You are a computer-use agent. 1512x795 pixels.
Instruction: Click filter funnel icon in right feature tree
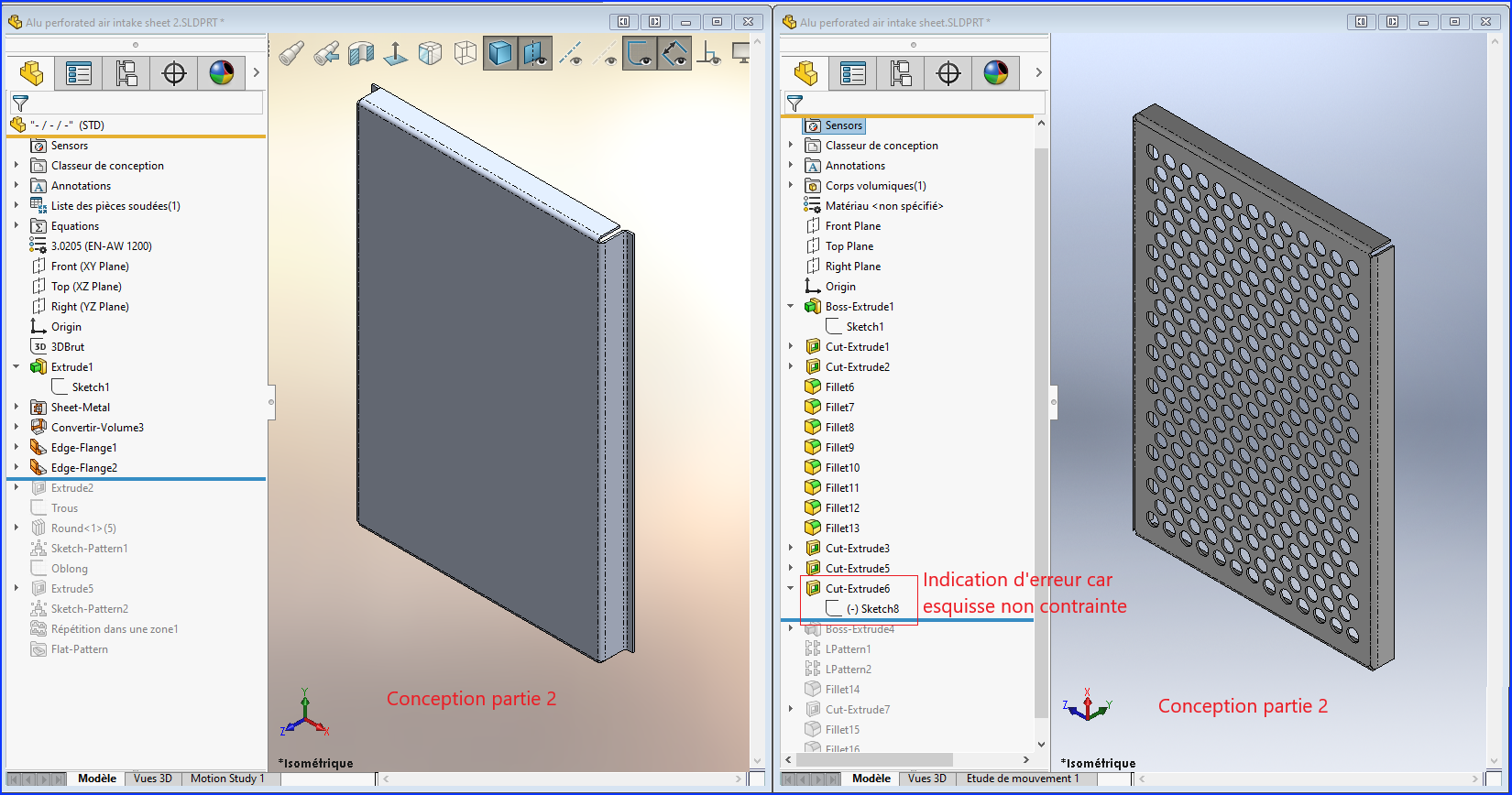[794, 103]
